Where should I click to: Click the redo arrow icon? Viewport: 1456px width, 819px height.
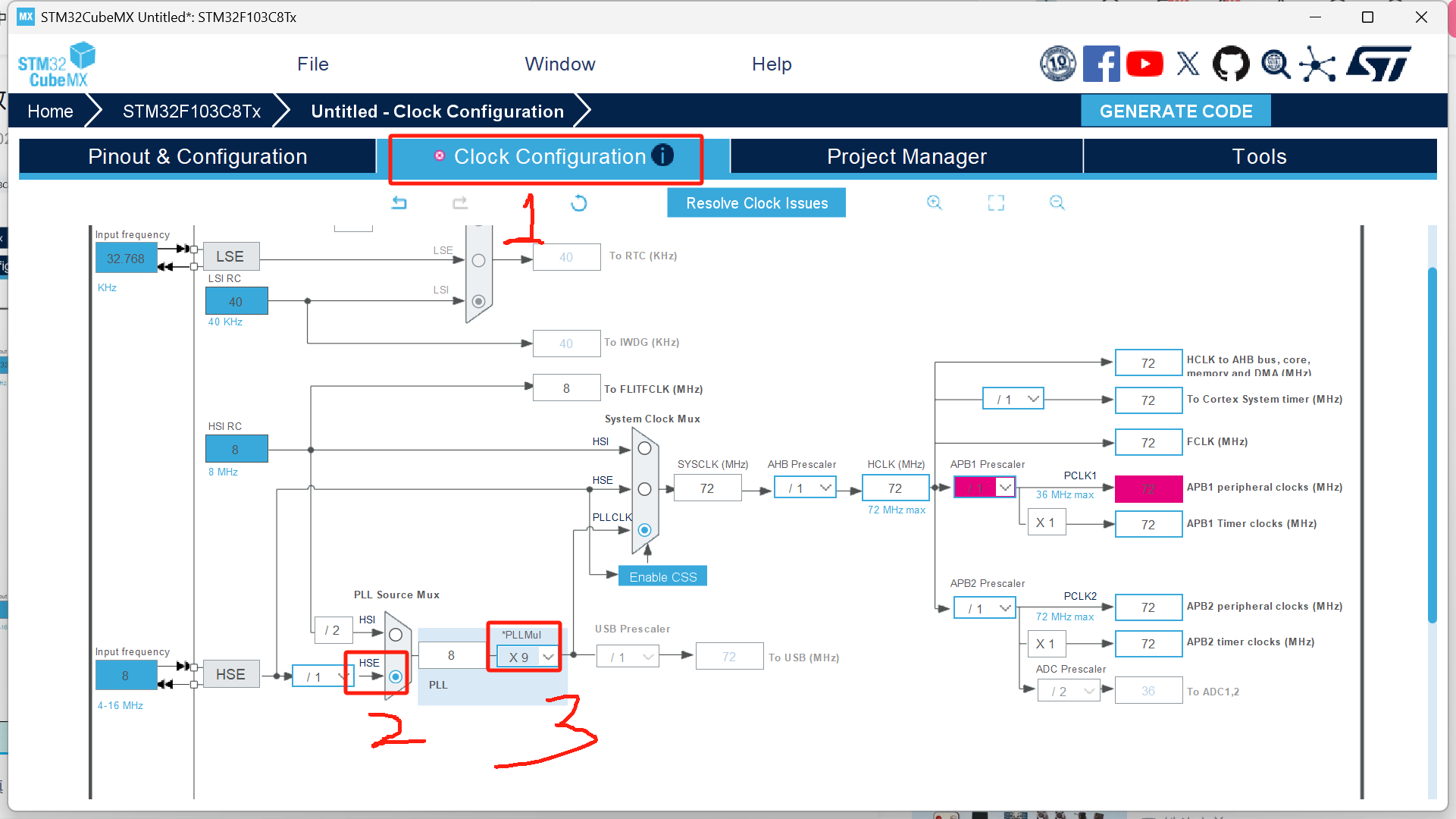click(460, 203)
